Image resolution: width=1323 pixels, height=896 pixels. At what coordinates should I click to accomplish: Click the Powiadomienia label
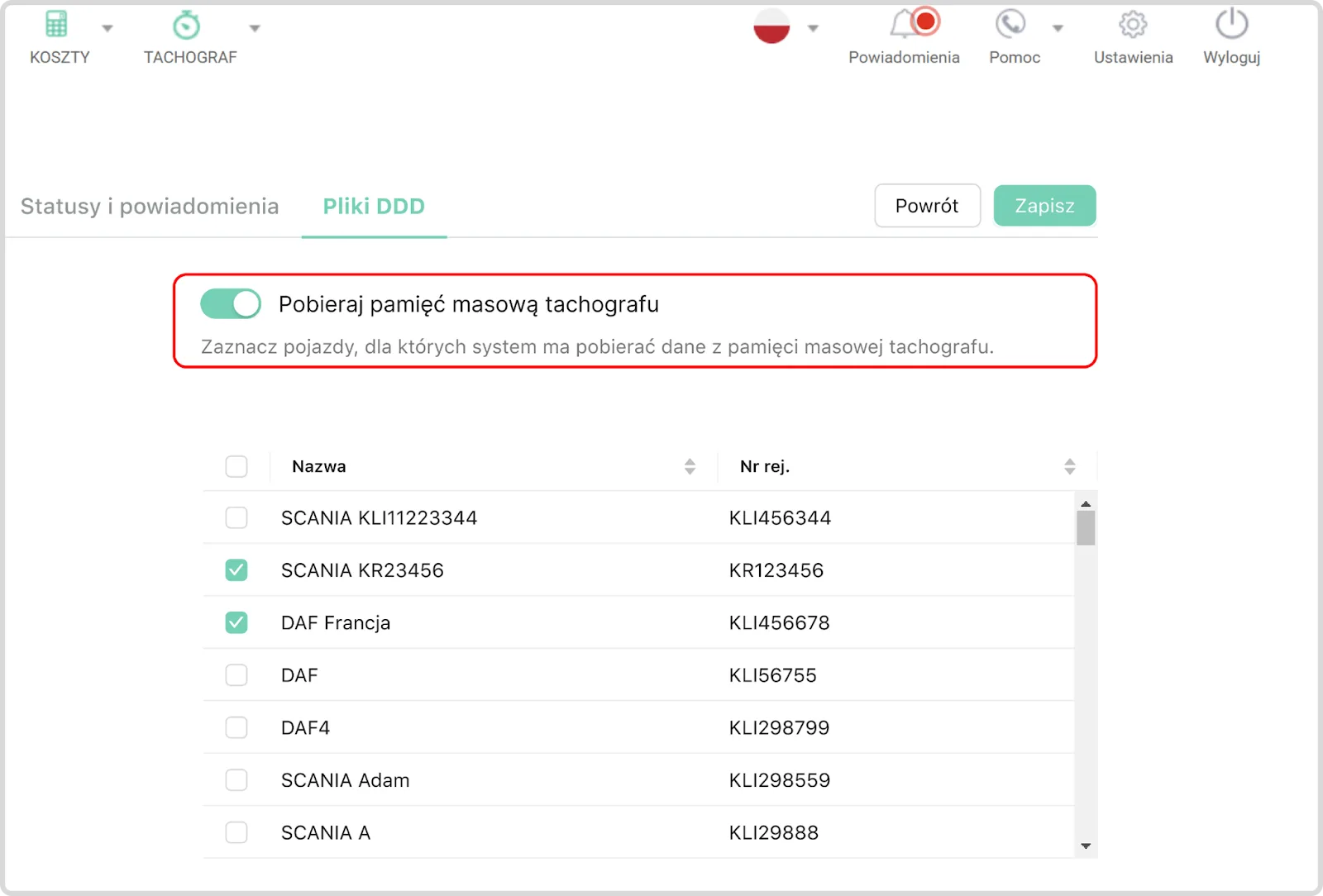point(904,57)
